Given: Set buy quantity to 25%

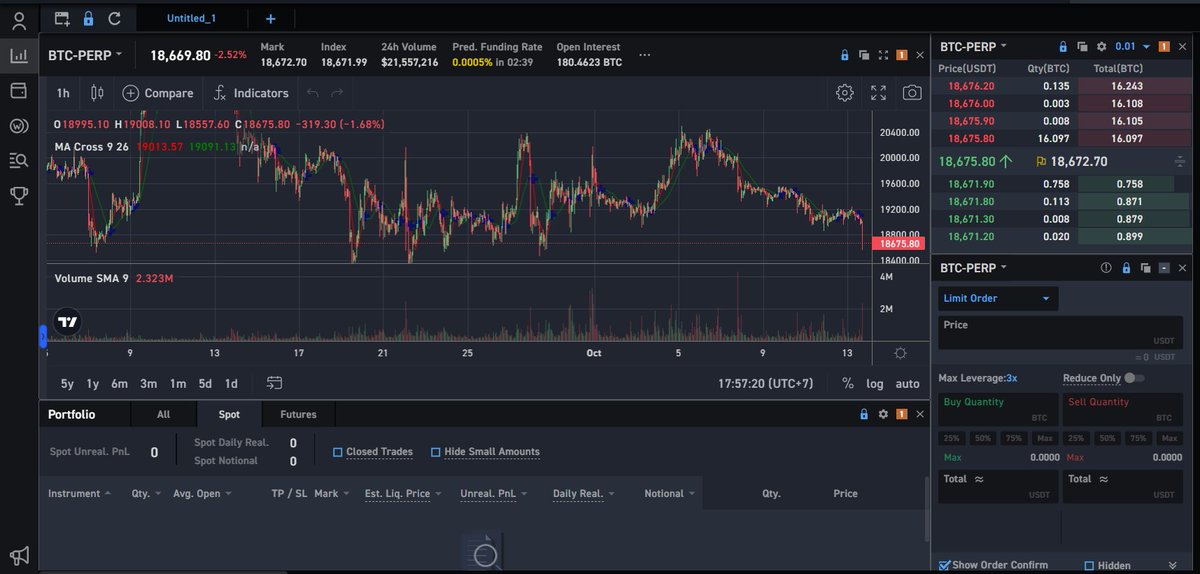Looking at the screenshot, I should (x=951, y=439).
